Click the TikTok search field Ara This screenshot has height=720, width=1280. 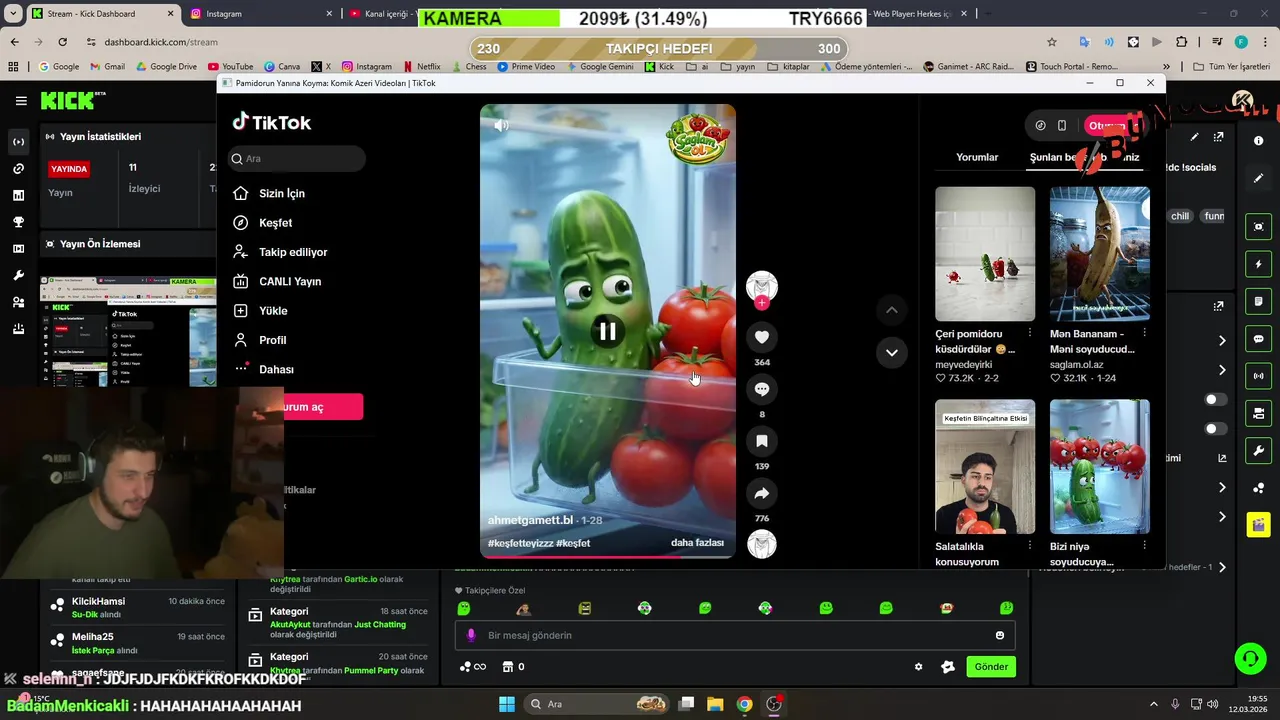click(296, 158)
